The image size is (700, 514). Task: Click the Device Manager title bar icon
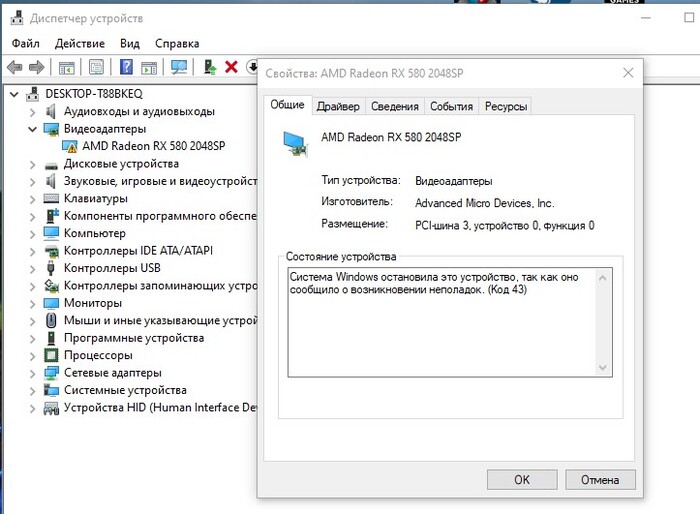pyautogui.click(x=17, y=18)
